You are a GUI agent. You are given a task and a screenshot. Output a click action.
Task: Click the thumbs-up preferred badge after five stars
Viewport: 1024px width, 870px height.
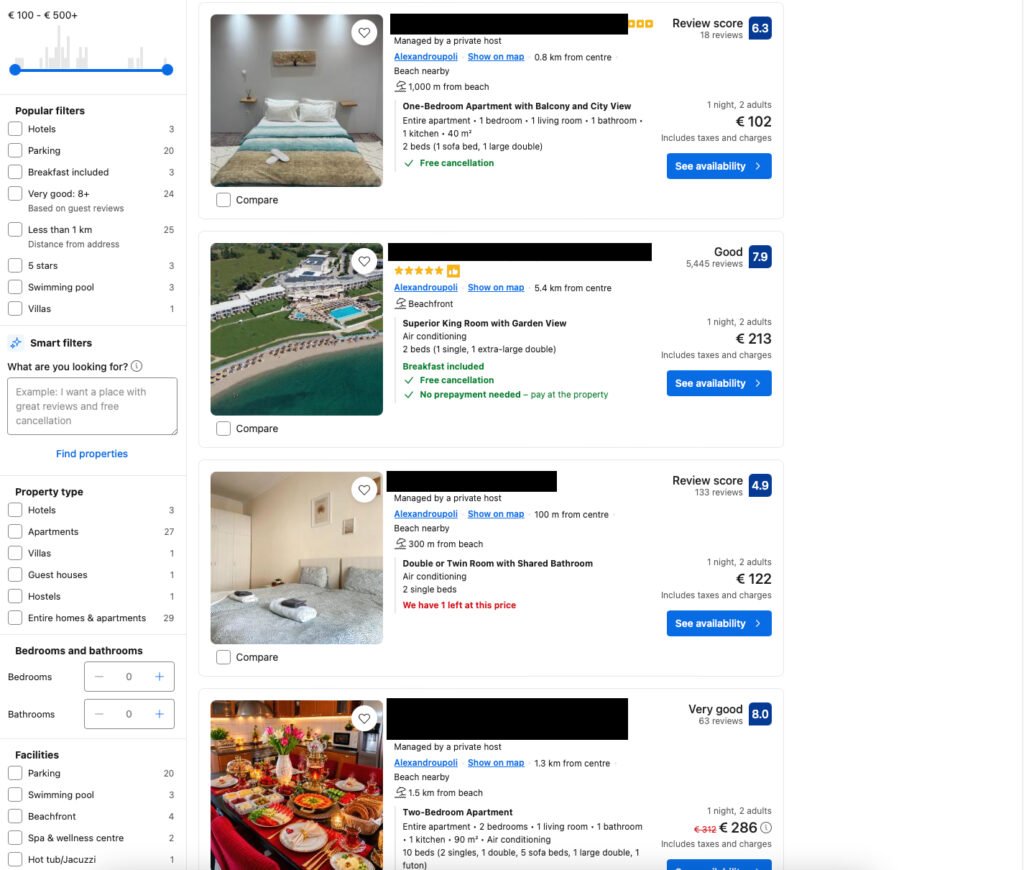(x=453, y=270)
